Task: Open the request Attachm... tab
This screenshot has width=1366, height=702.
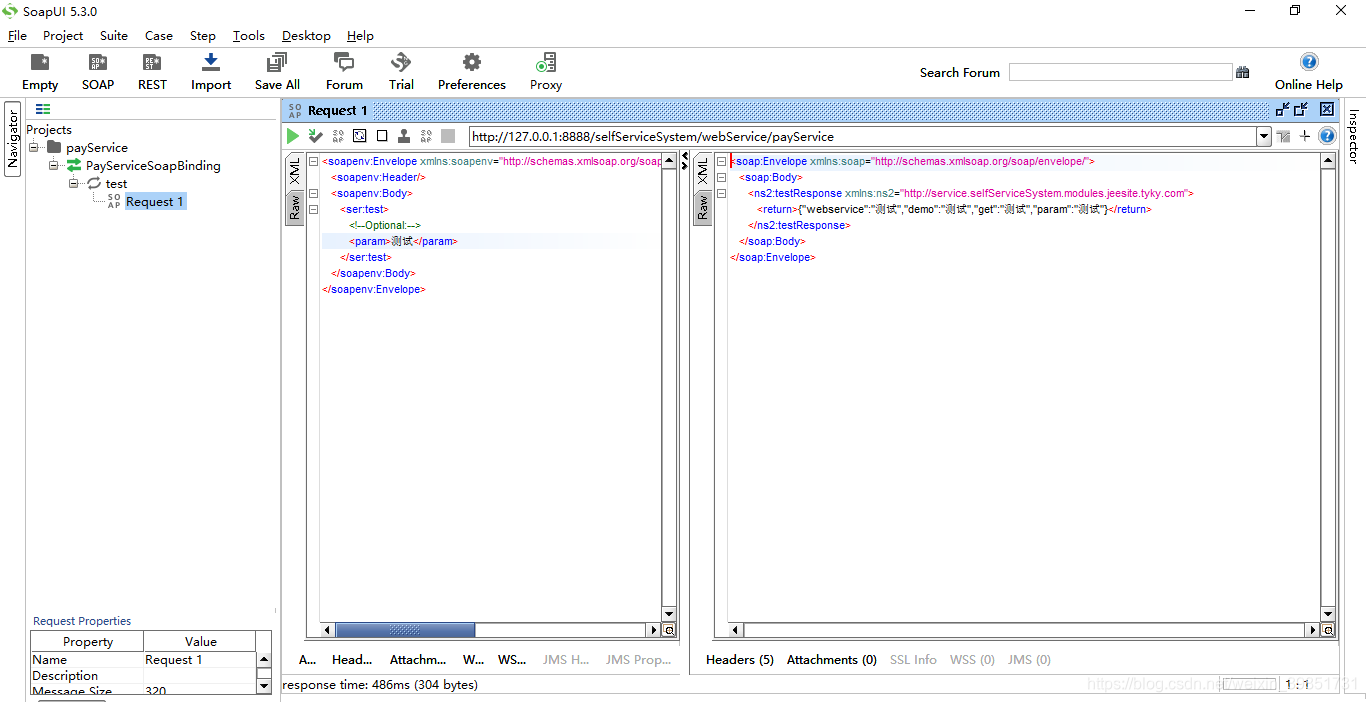Action: 418,659
